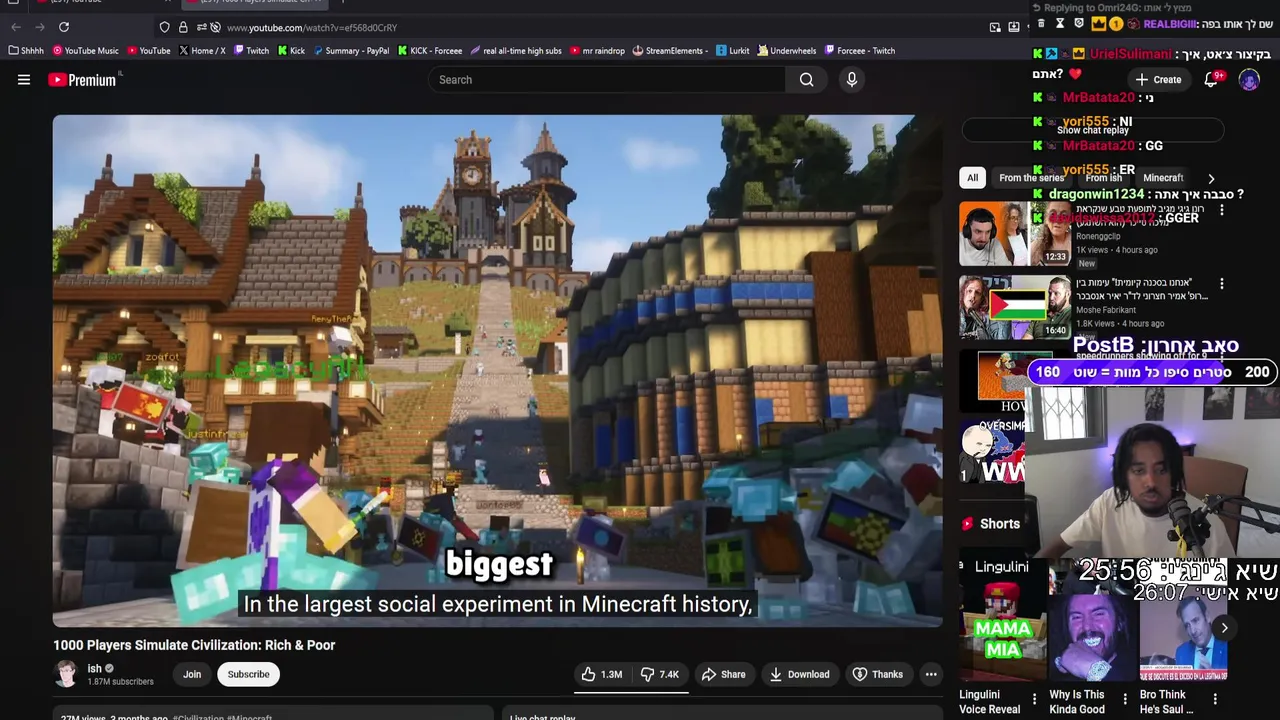1280x720 pixels.
Task: Open Home / X bookmark
Action: (202, 51)
